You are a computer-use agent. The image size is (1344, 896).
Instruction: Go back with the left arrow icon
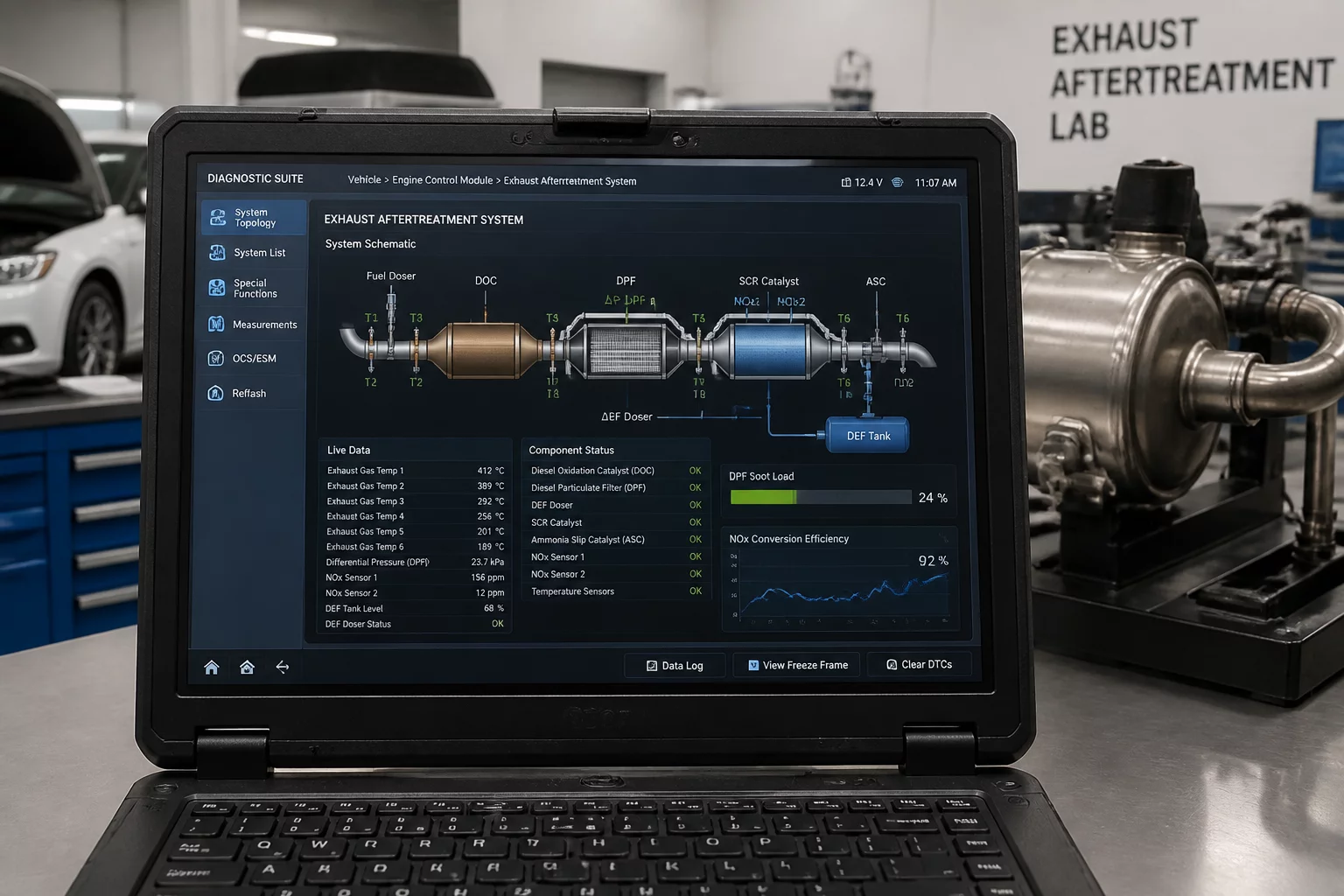point(283,668)
